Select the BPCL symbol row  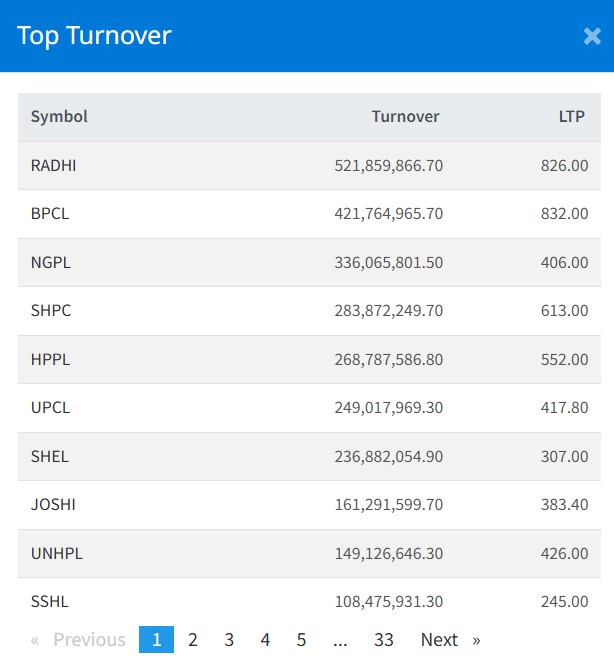(x=50, y=214)
